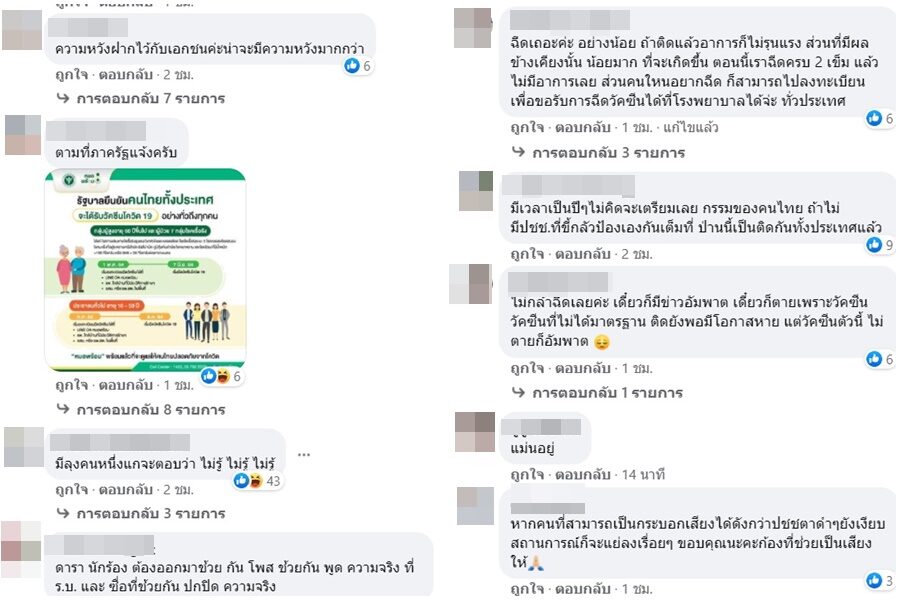Click the like count 3 on the กระบอกเสียง comment
The height and width of the screenshot is (600, 900).
880,580
